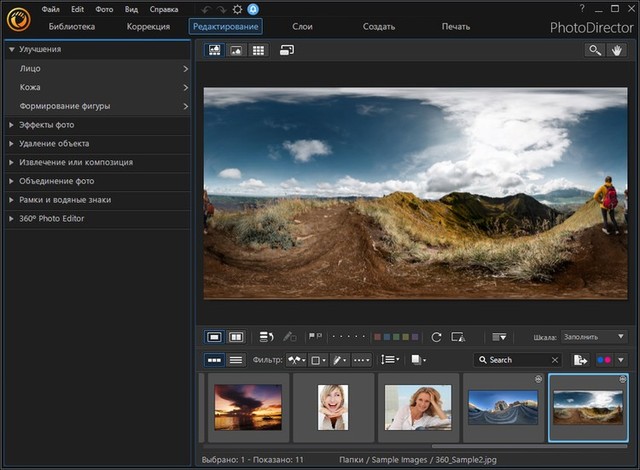The height and width of the screenshot is (470, 640).
Task: Open Формирование фигуры option
Action: pyautogui.click(x=64, y=106)
